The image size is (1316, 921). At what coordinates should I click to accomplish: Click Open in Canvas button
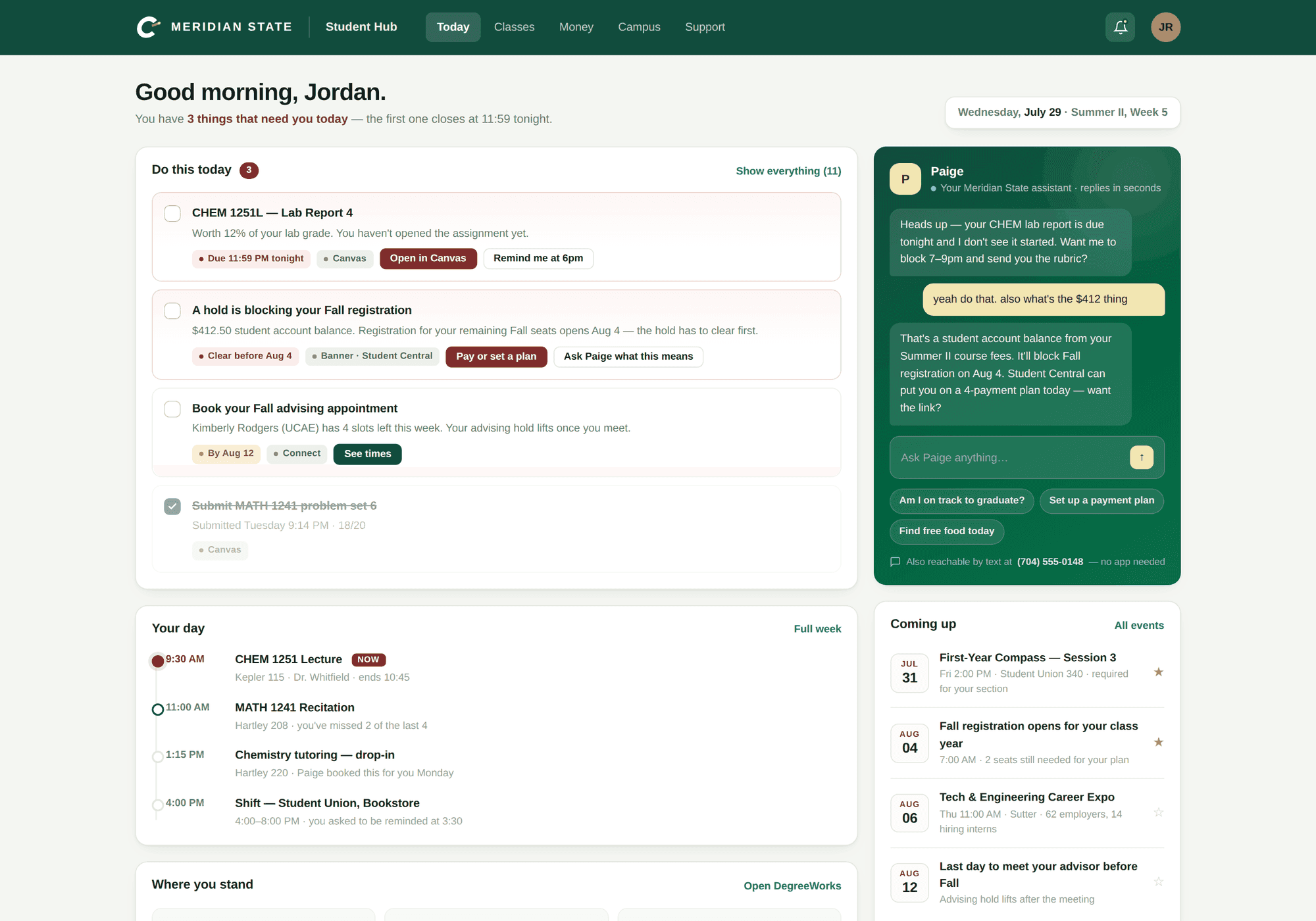pos(428,259)
